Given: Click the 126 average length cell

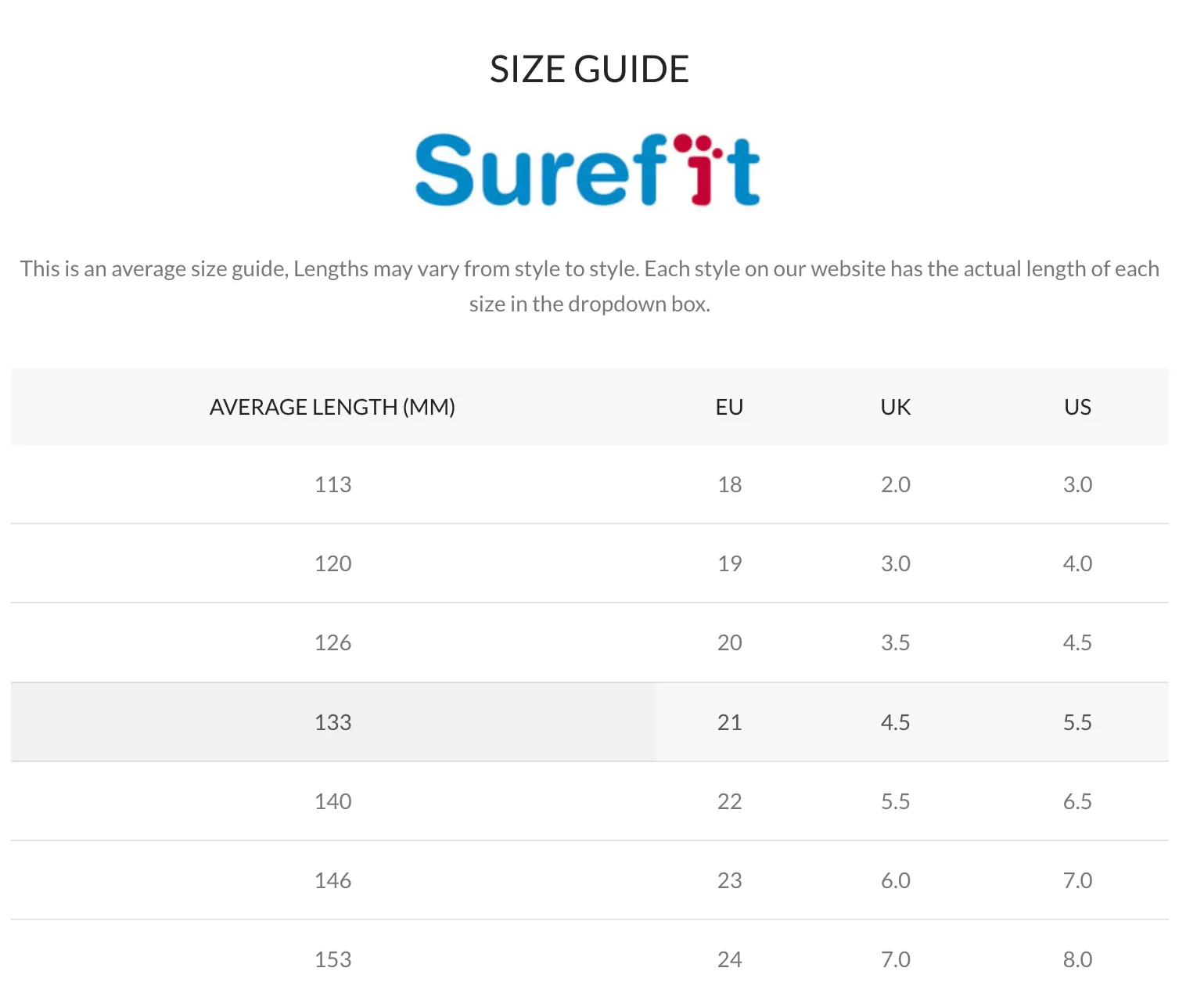Looking at the screenshot, I should pyautogui.click(x=332, y=642).
